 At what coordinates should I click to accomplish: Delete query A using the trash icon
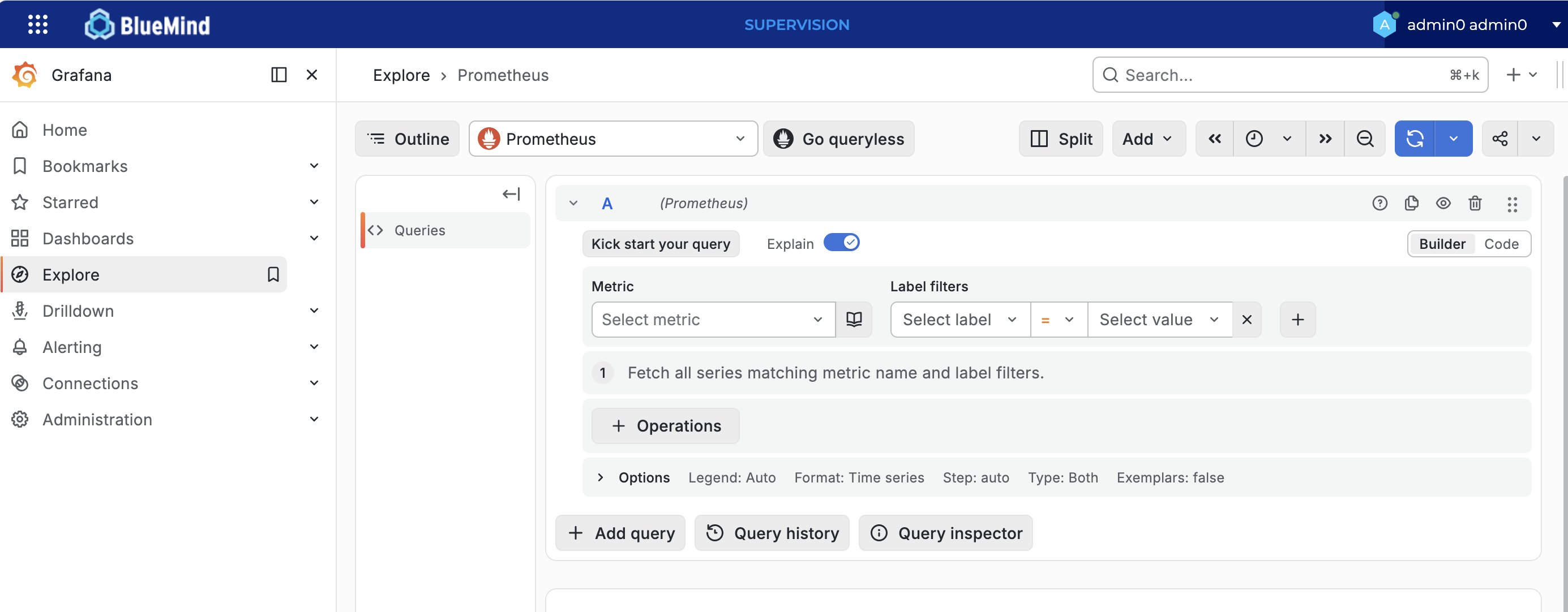(1475, 203)
